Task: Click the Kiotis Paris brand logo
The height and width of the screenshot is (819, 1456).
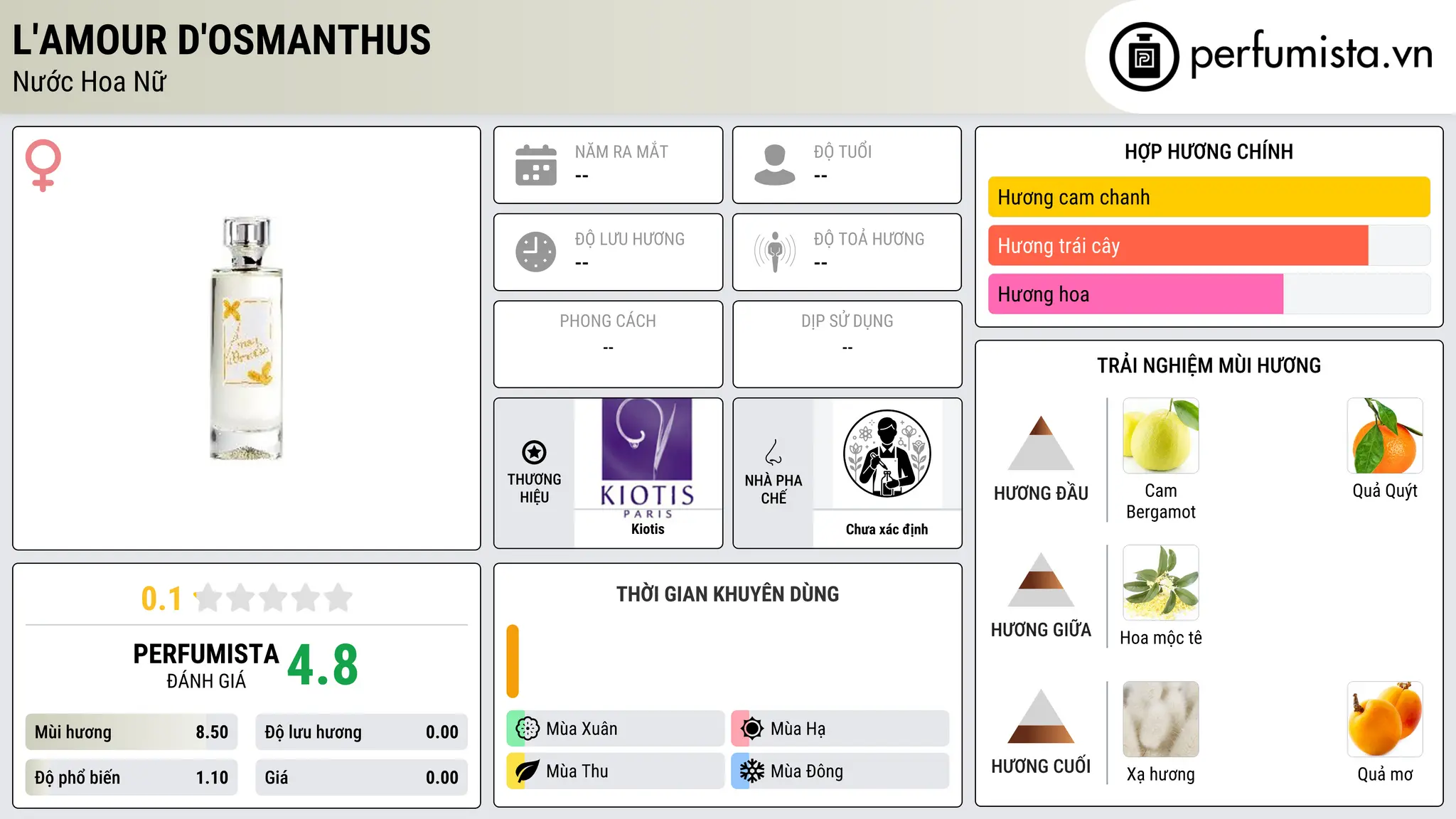Action: point(647,459)
